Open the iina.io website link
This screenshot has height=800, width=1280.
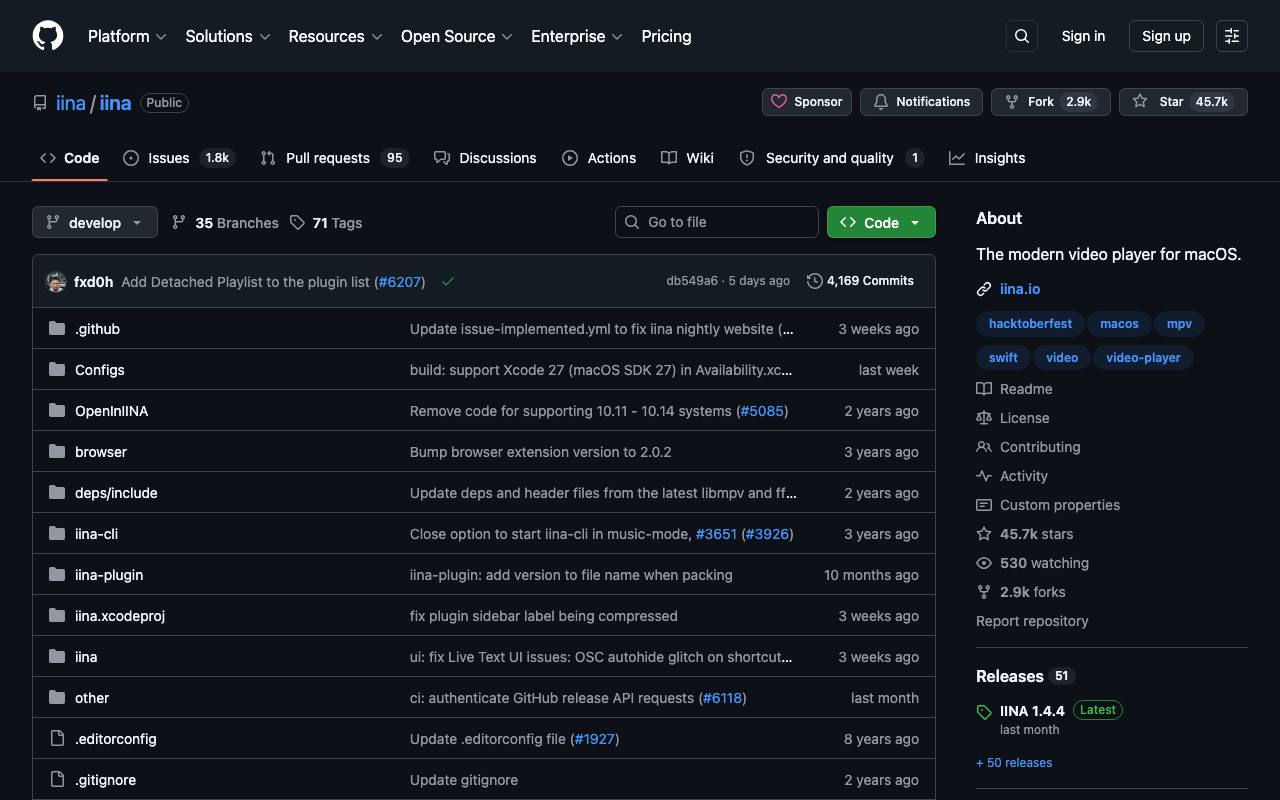pyautogui.click(x=1020, y=289)
